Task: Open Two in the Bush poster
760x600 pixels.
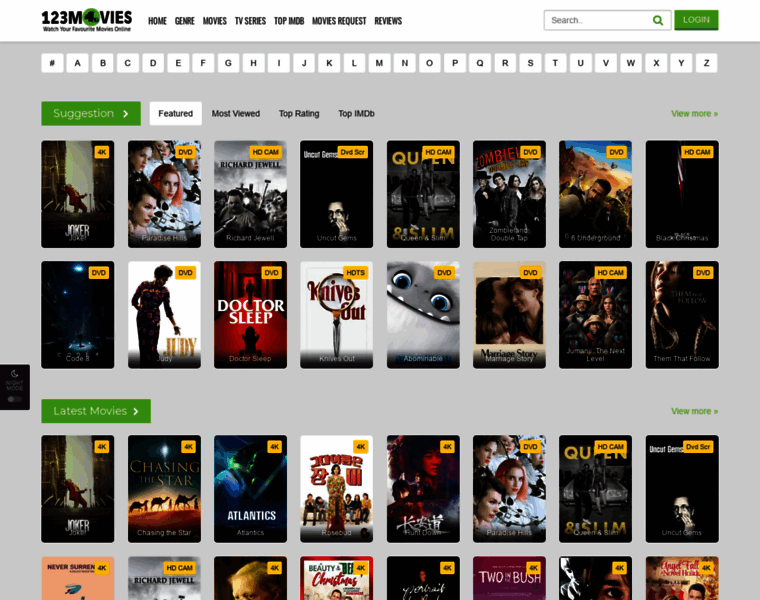Action: coord(509,578)
